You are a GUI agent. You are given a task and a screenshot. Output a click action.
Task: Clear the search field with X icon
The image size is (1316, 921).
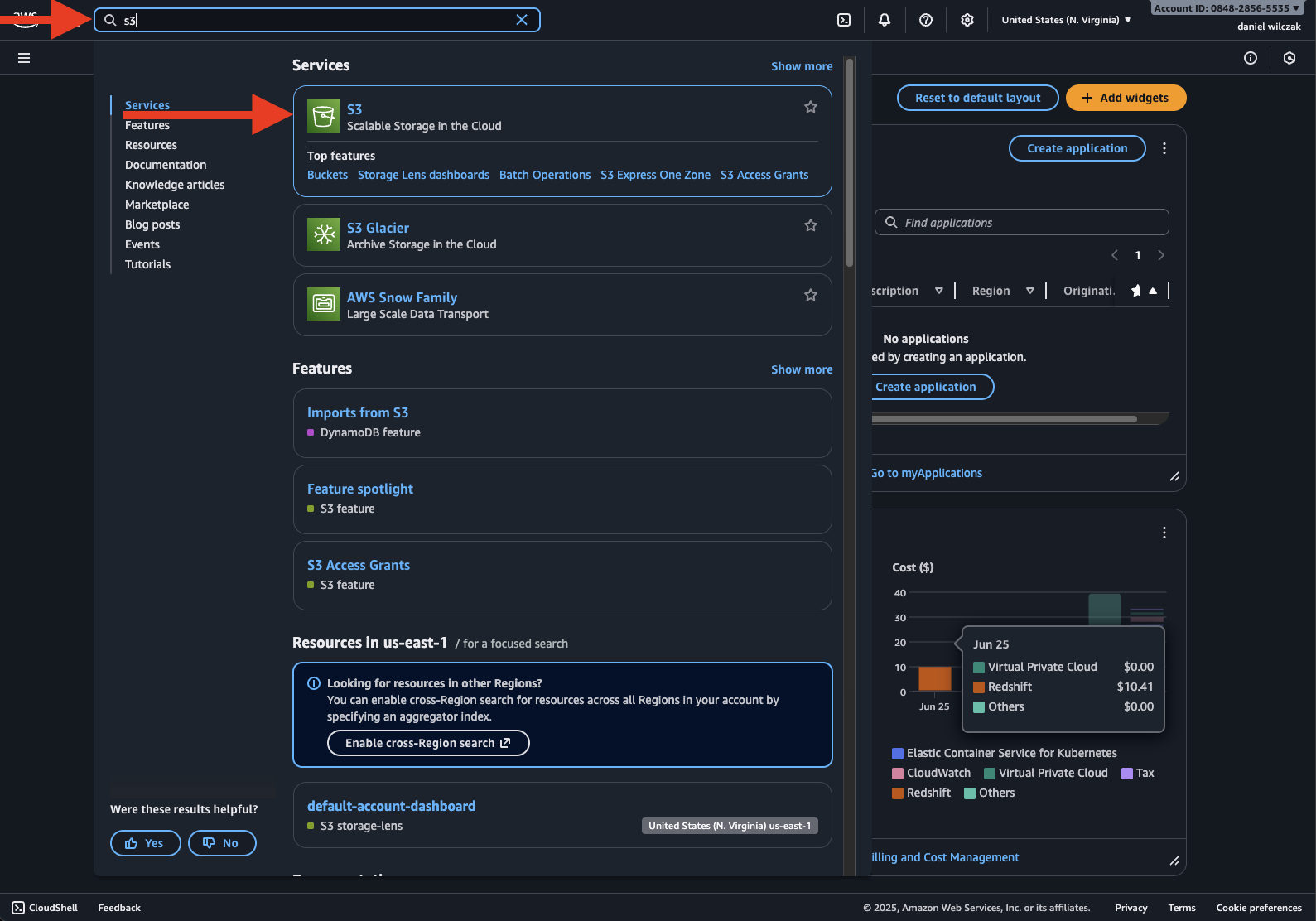522,20
